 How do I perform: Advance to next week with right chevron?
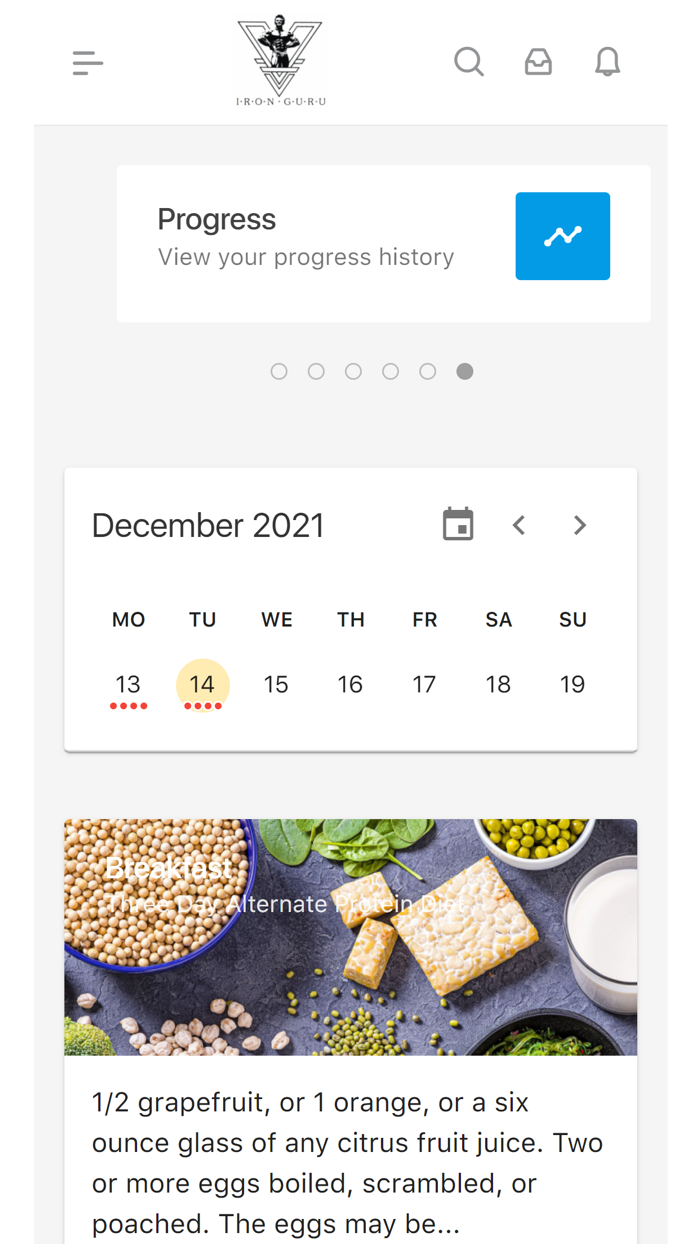(579, 525)
